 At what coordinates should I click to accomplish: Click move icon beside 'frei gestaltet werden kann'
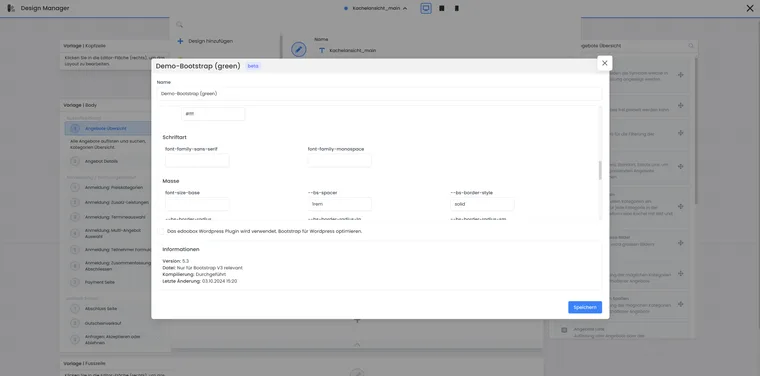point(681,105)
